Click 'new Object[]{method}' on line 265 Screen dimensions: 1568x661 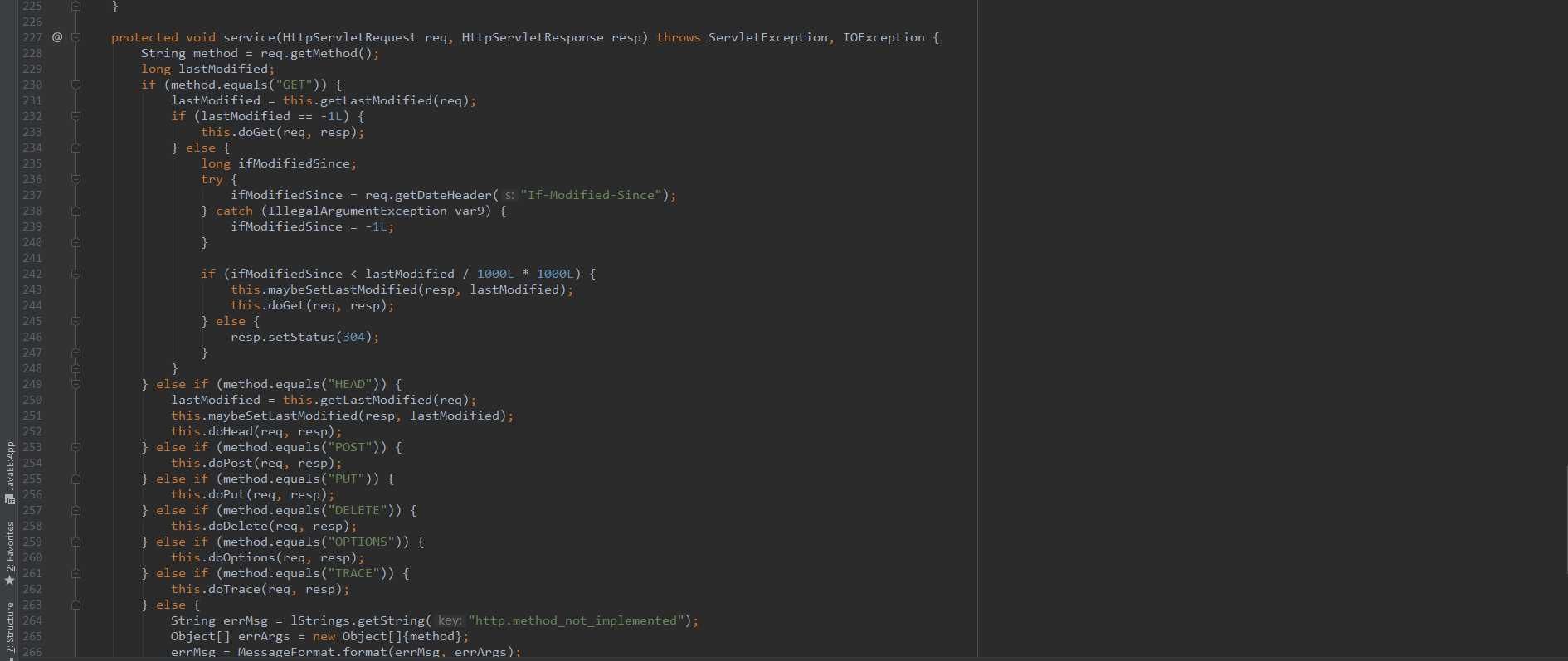pos(387,636)
